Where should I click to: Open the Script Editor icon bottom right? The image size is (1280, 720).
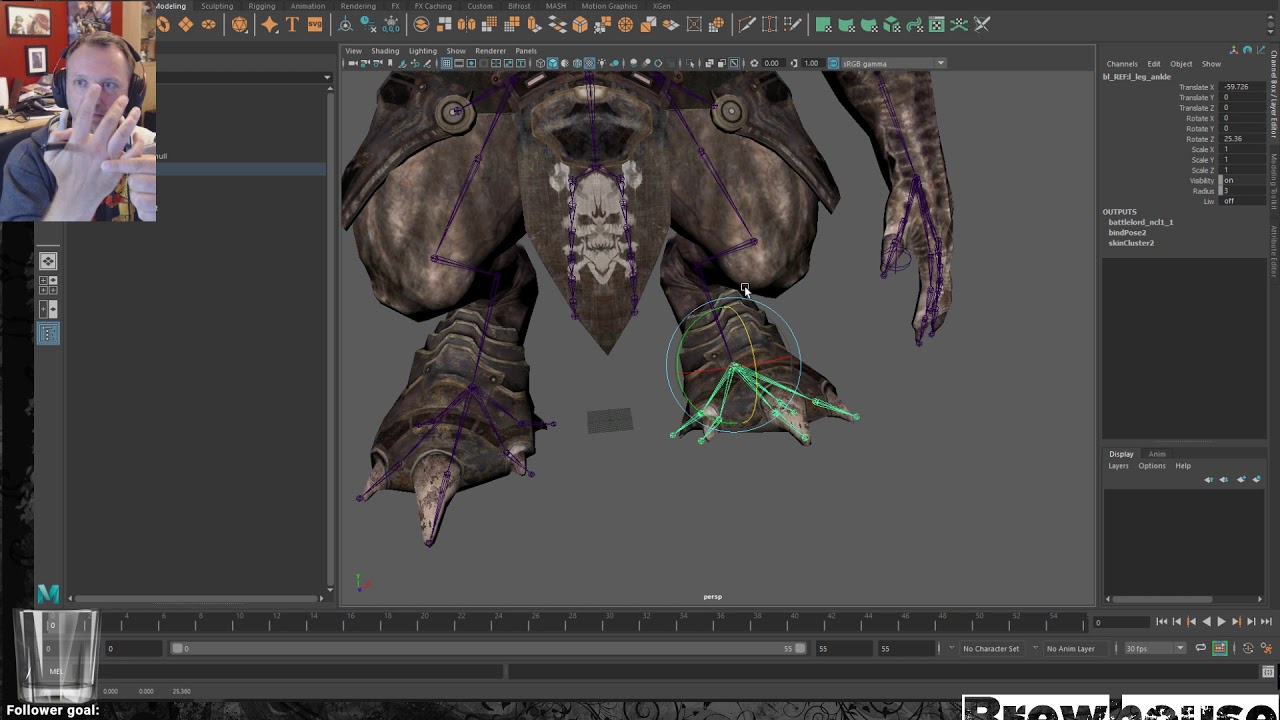point(1269,672)
